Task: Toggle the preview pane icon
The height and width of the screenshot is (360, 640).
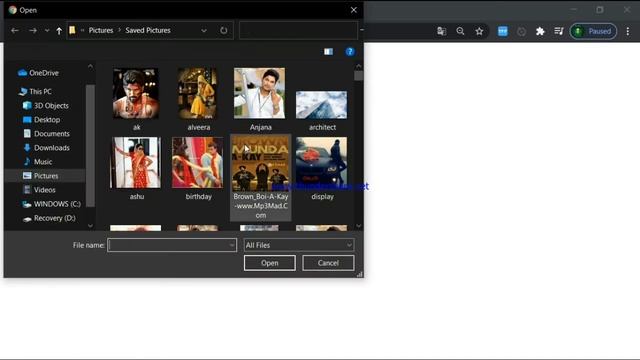Action: pos(329,52)
